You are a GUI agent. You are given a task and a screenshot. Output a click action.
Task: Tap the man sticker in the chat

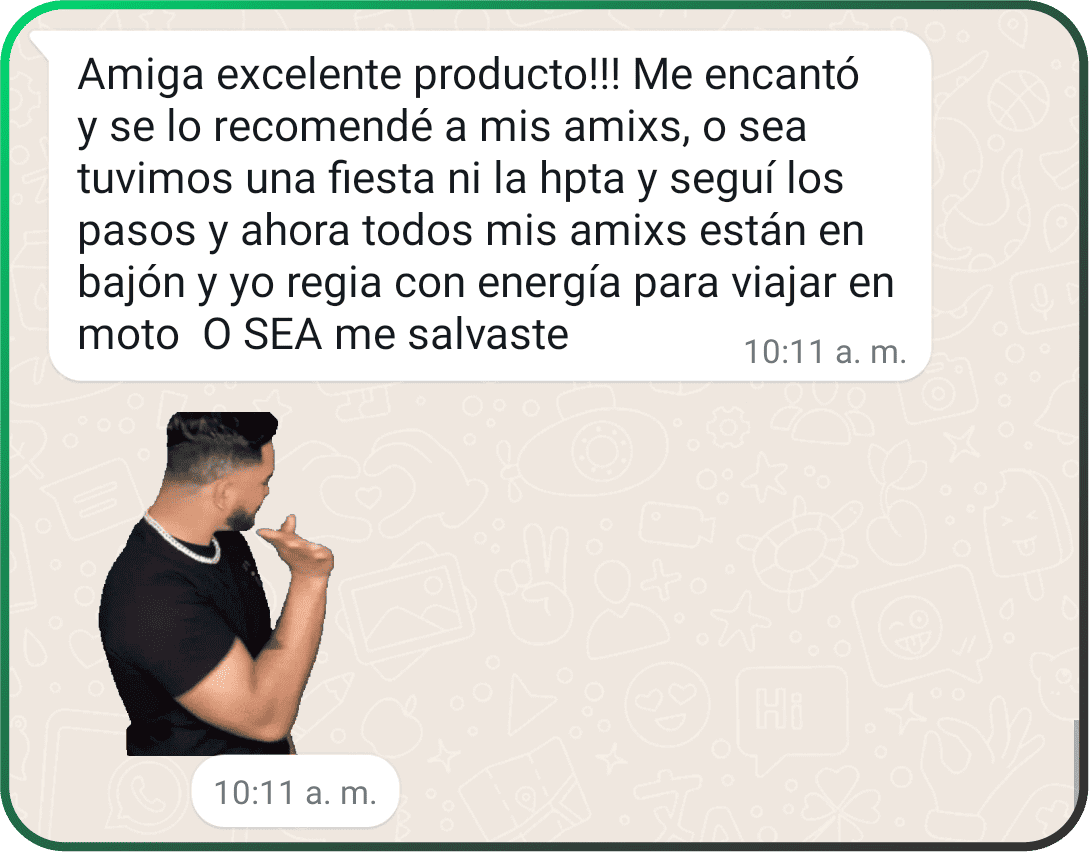(x=216, y=583)
